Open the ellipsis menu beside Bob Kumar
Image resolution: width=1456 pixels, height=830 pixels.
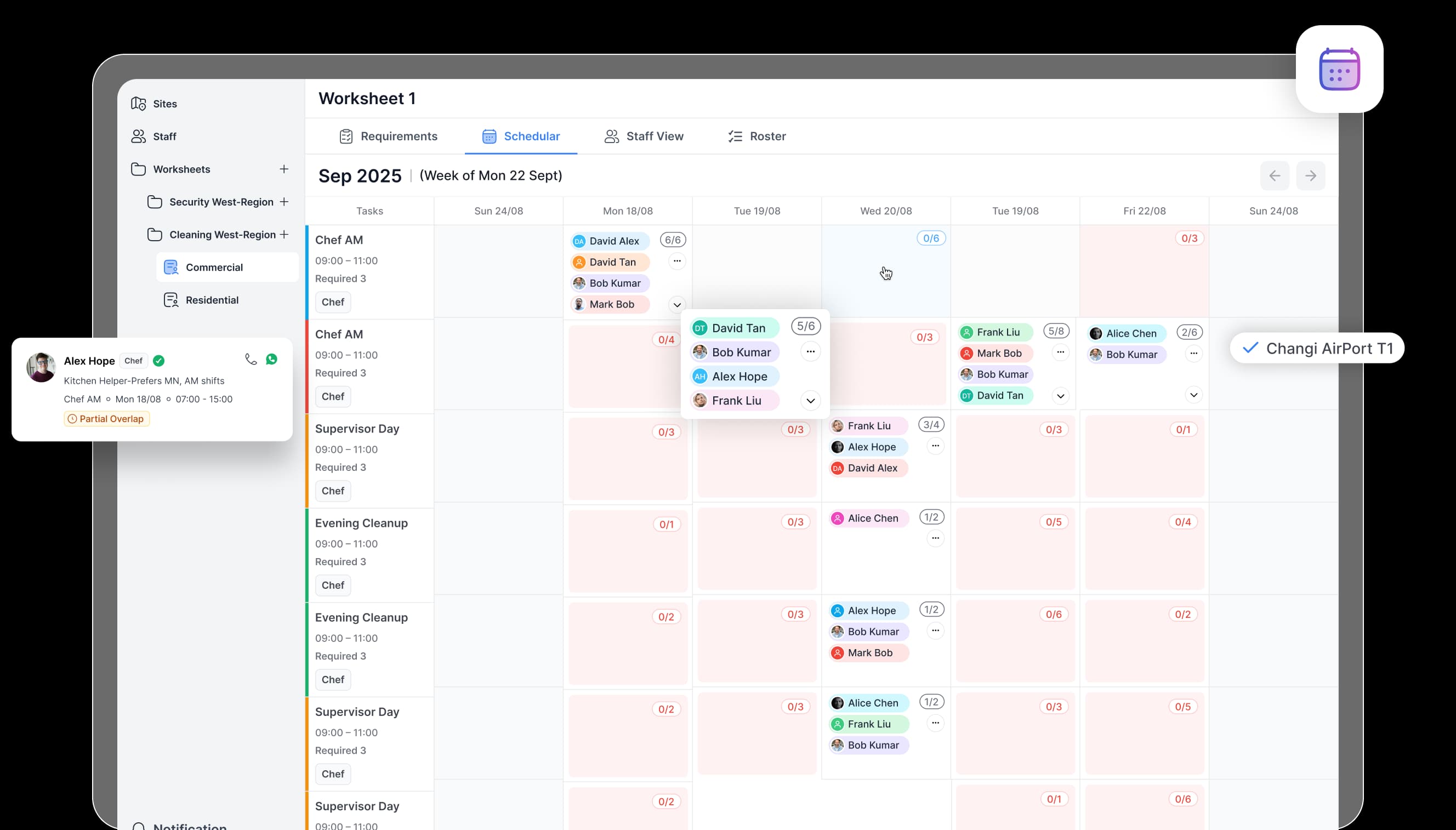tap(811, 352)
